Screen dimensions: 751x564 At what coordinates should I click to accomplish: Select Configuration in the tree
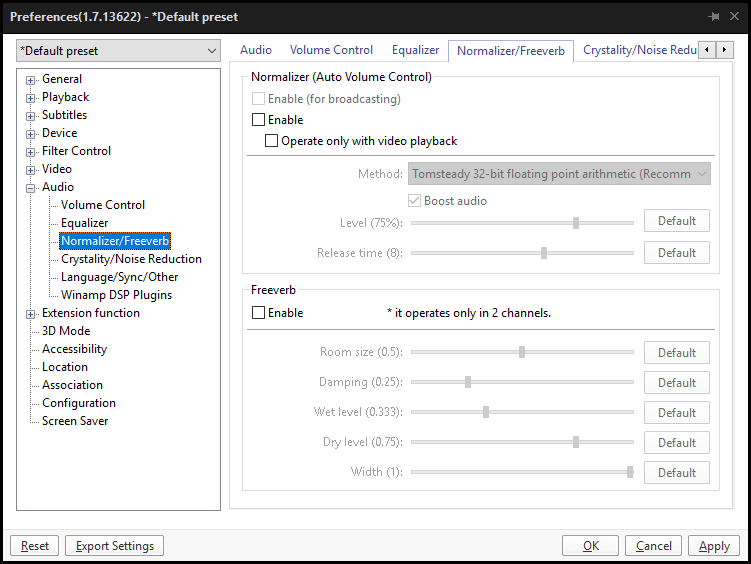coord(79,403)
